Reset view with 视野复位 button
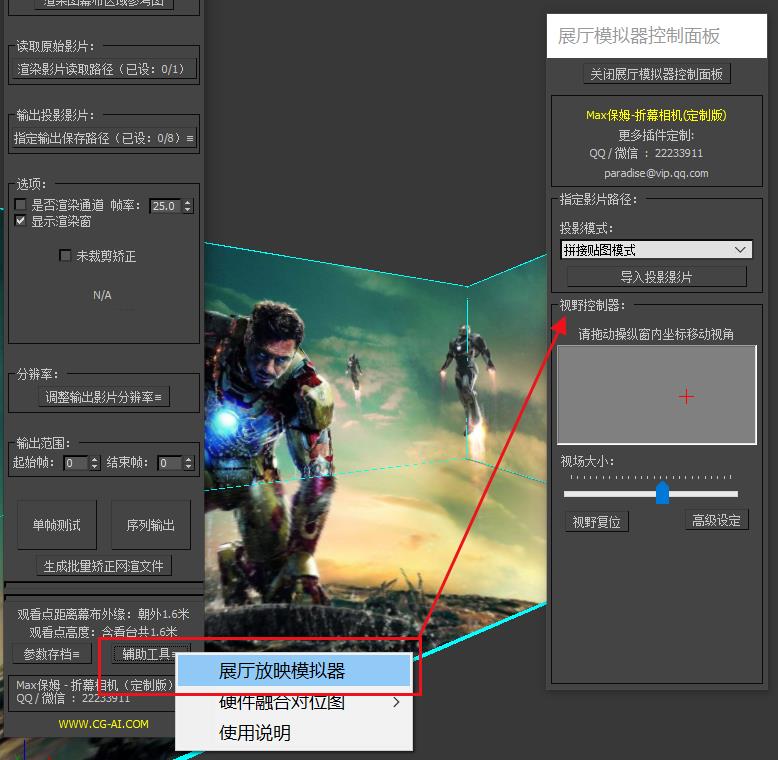Image resolution: width=778 pixels, height=760 pixels. tap(596, 522)
